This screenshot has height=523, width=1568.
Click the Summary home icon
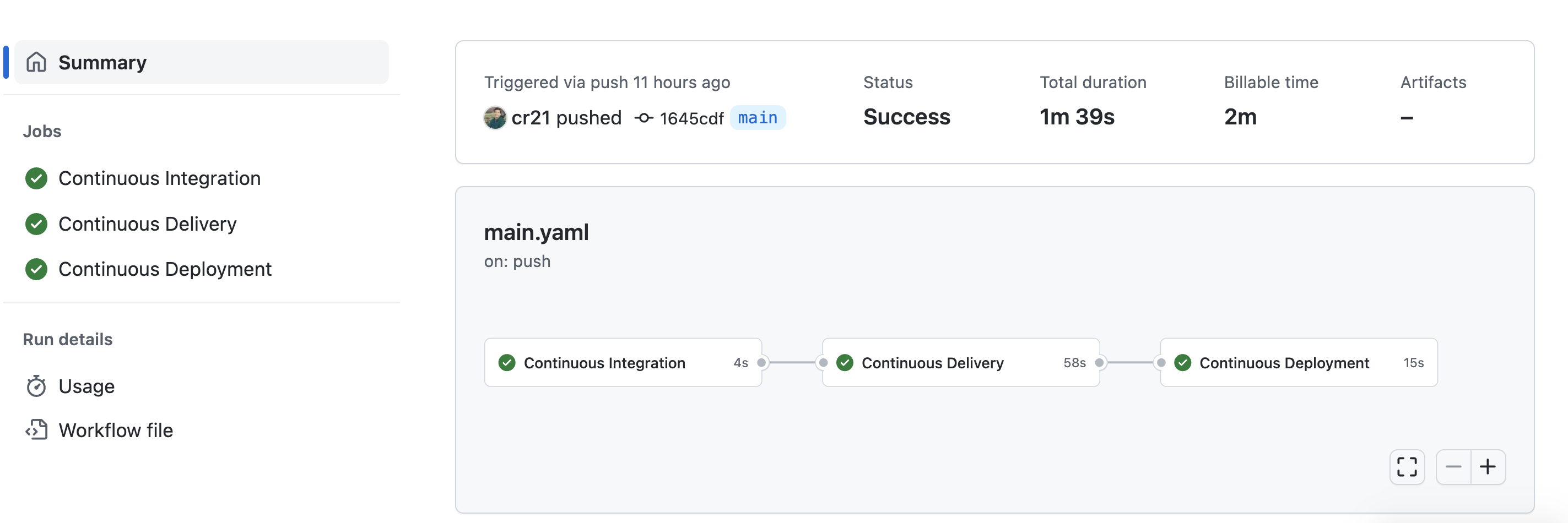click(x=36, y=62)
